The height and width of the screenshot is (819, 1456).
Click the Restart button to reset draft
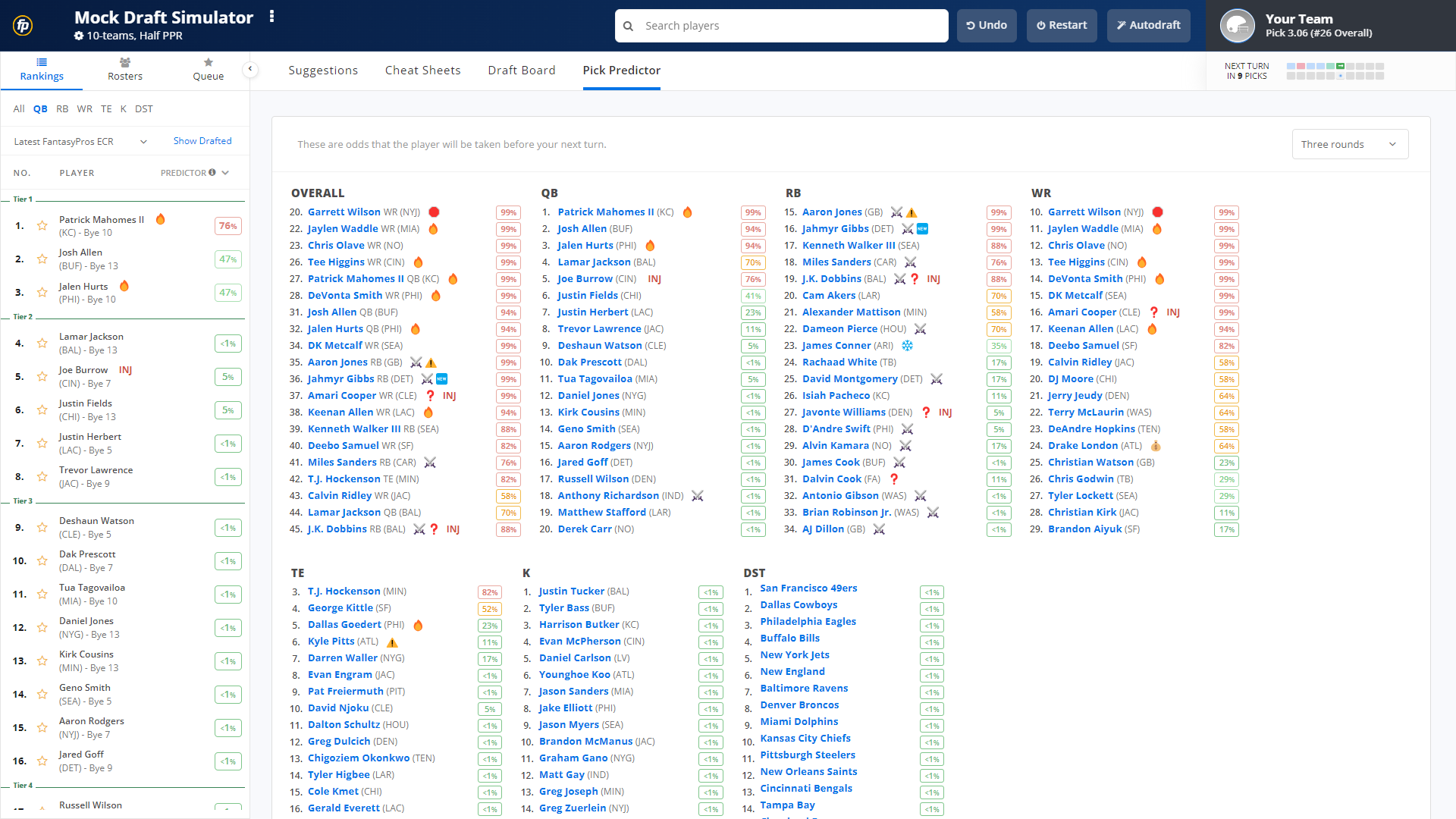[x=1062, y=25]
